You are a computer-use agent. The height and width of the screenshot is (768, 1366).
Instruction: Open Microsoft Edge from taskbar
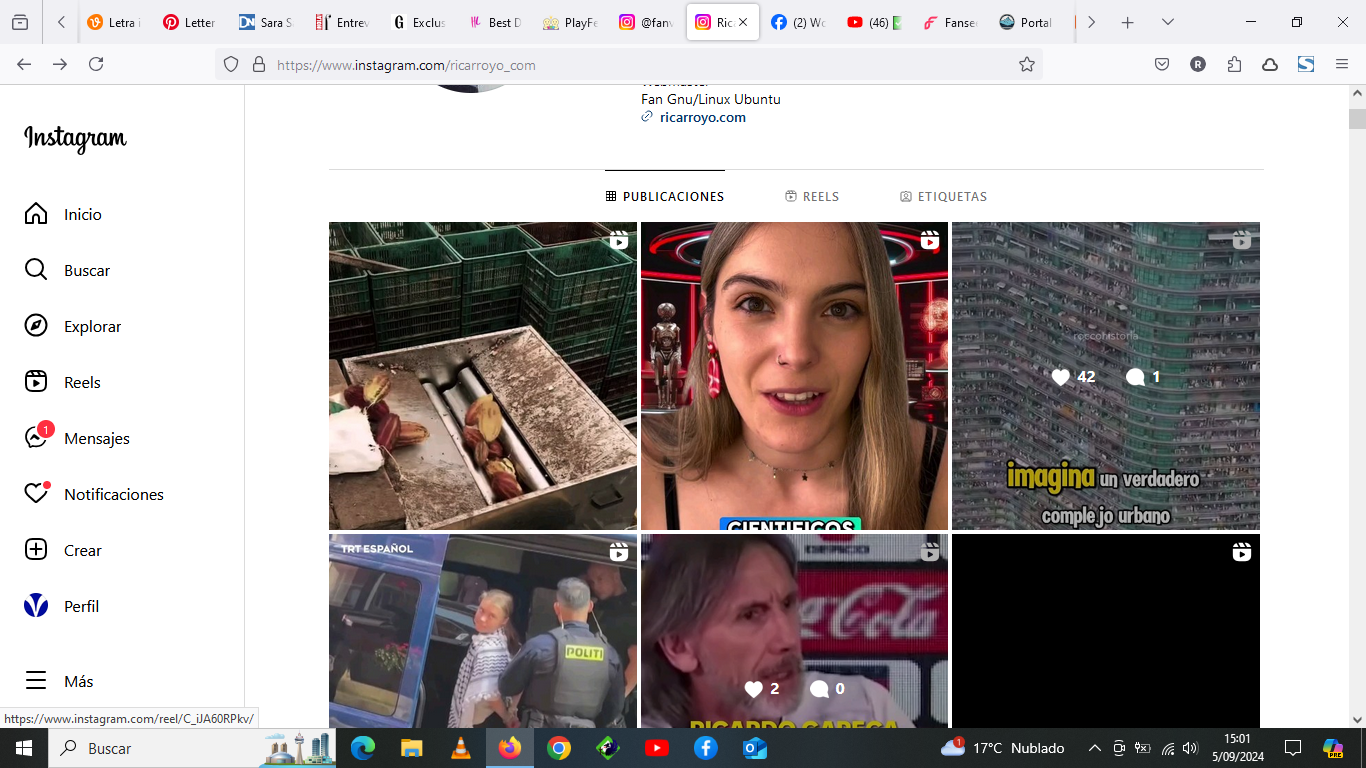[x=363, y=748]
